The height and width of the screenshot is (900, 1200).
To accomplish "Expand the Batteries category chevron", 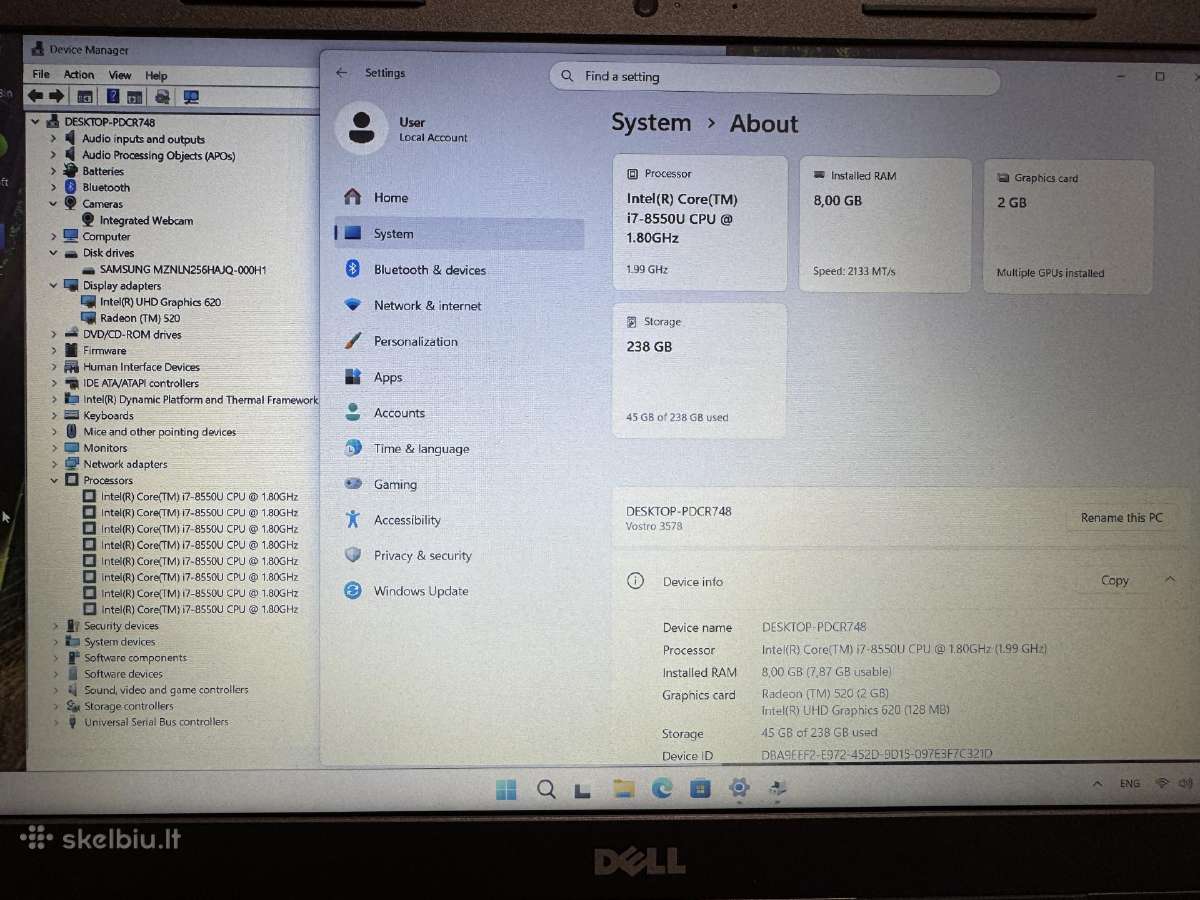I will click(54, 171).
